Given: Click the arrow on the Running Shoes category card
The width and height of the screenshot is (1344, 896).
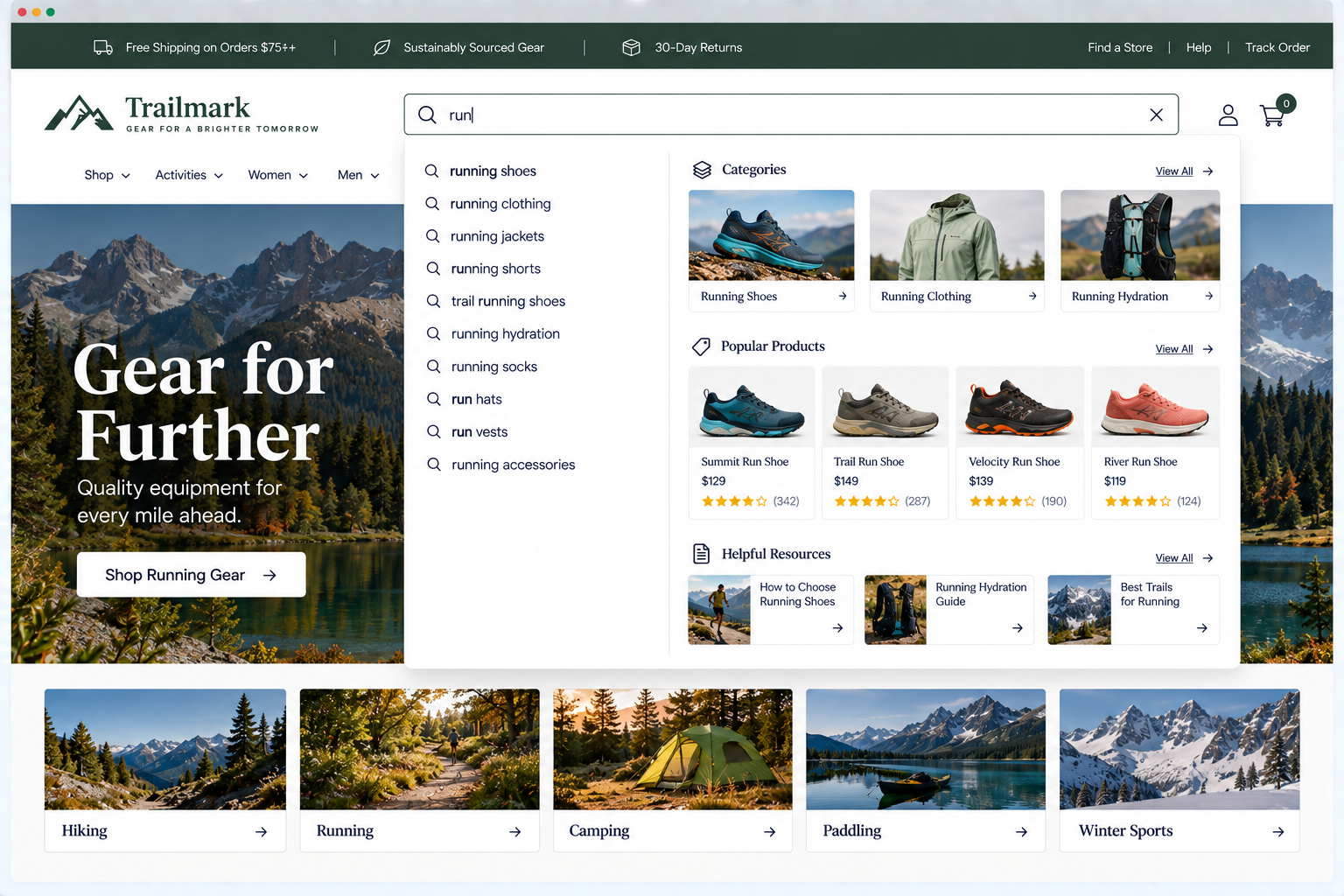Looking at the screenshot, I should click(x=843, y=297).
